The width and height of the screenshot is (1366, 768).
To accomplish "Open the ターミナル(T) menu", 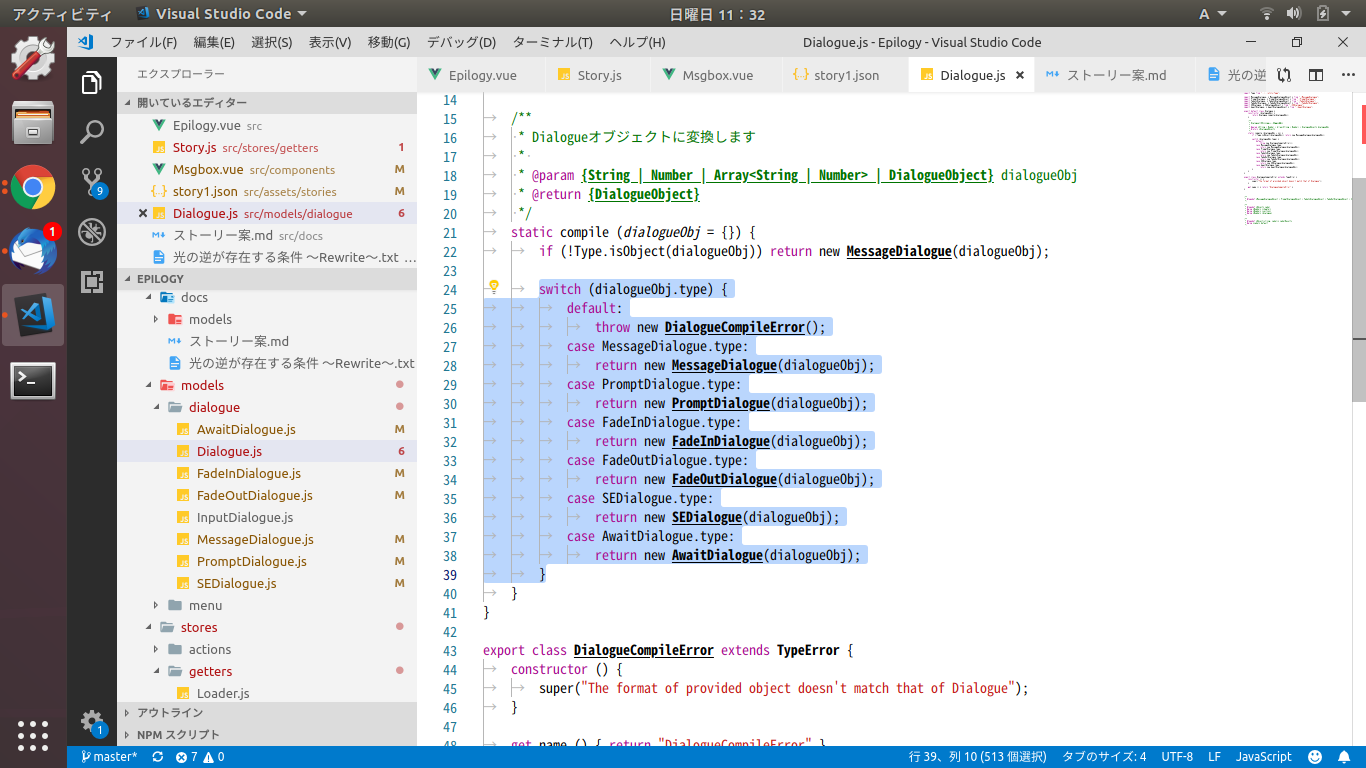I will coord(552,42).
